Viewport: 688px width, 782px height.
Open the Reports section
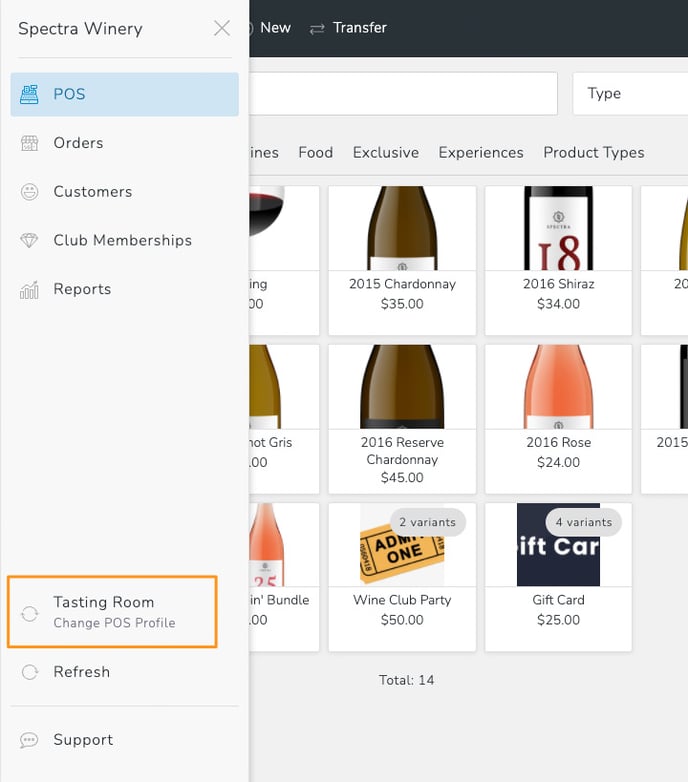(x=125, y=289)
